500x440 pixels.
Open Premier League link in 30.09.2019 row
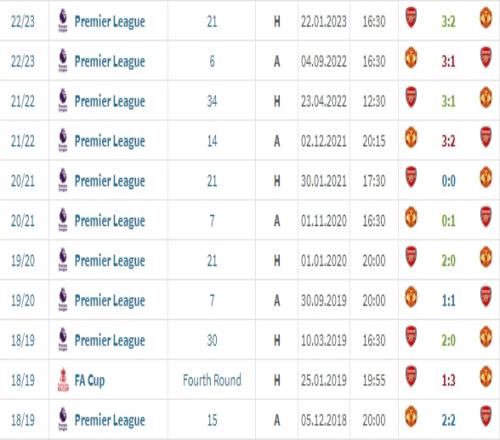point(110,301)
